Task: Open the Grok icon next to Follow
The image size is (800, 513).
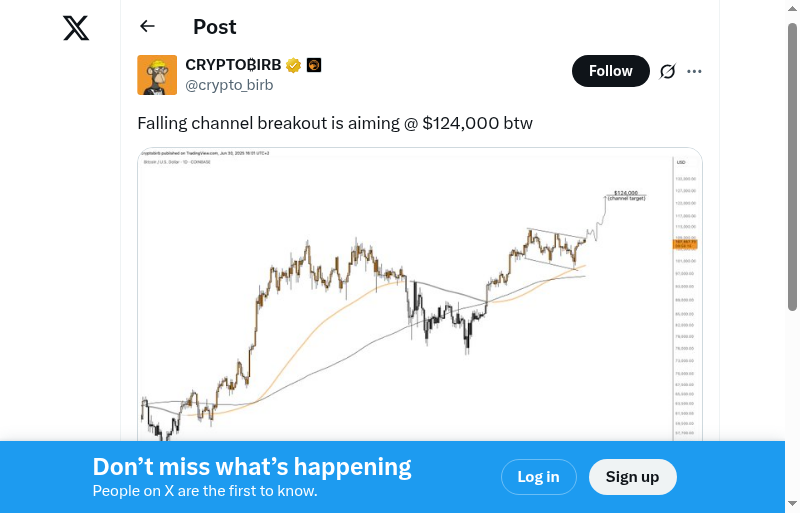Action: (668, 71)
